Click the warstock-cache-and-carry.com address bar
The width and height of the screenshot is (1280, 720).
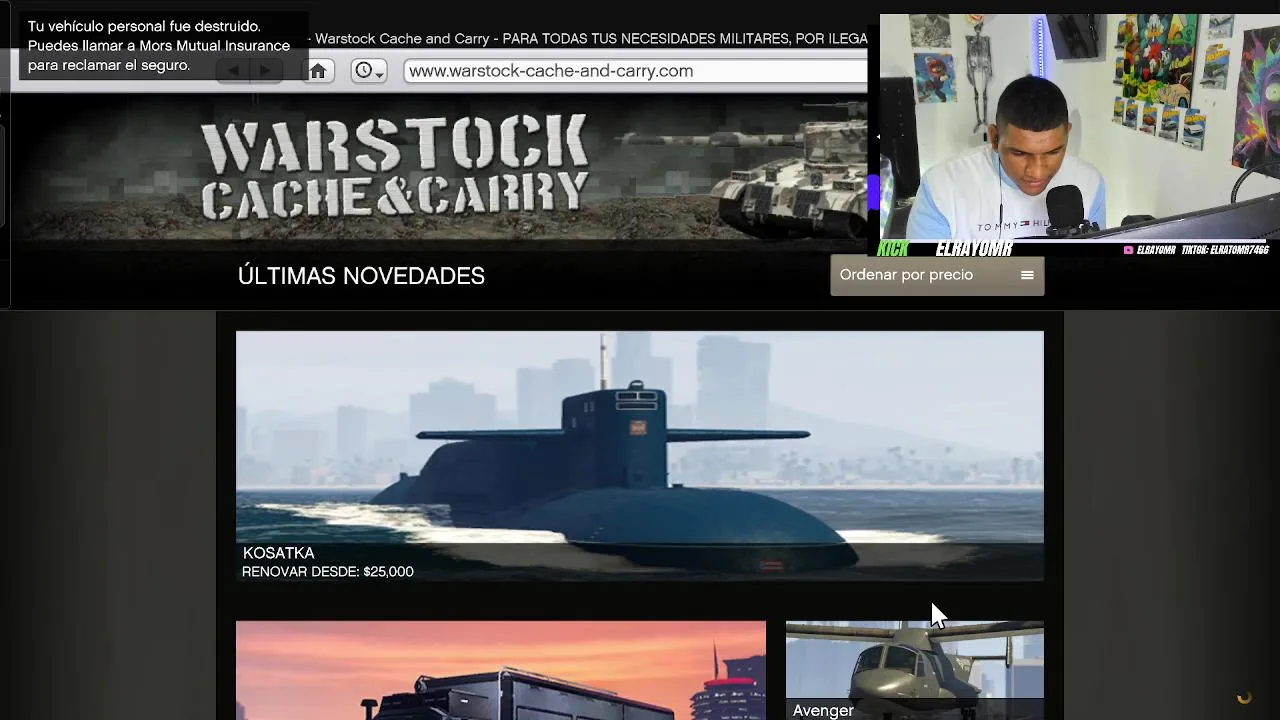click(636, 71)
